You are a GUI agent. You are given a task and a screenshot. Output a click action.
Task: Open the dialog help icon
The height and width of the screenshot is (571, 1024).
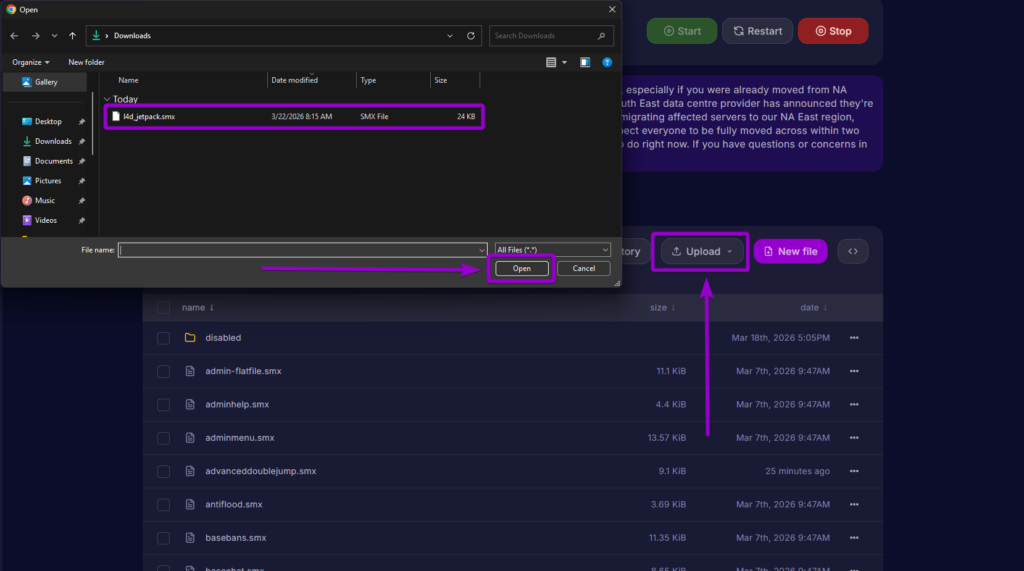[607, 62]
